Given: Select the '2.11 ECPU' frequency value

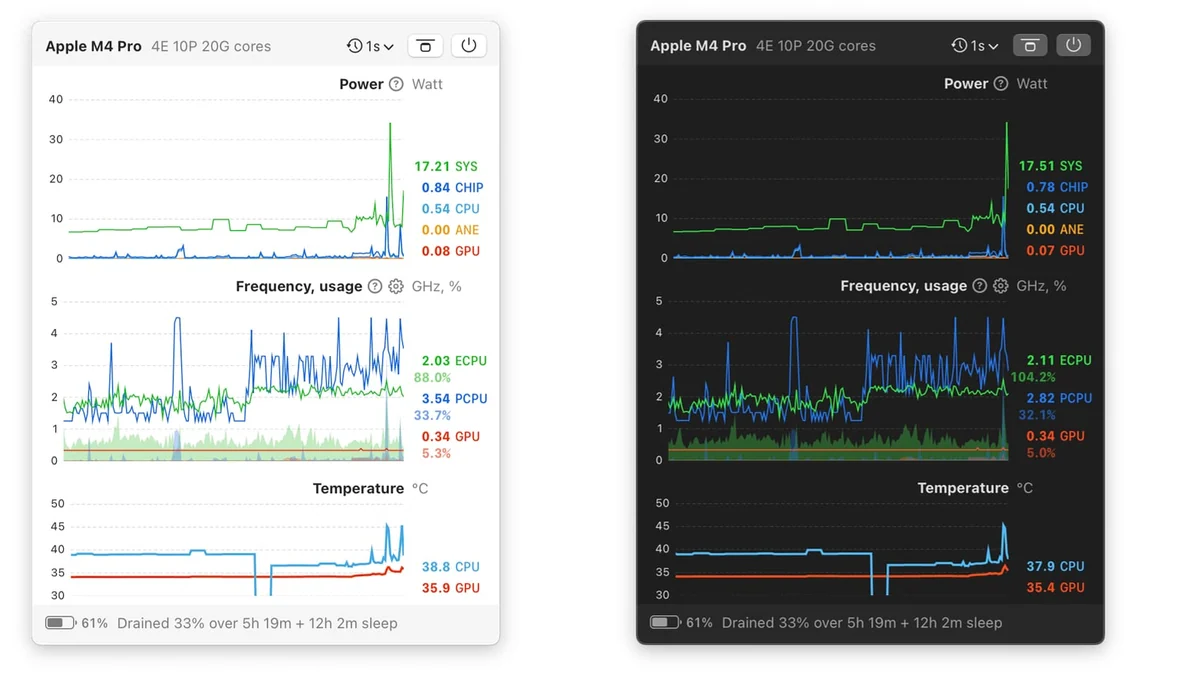Looking at the screenshot, I should tap(1059, 360).
